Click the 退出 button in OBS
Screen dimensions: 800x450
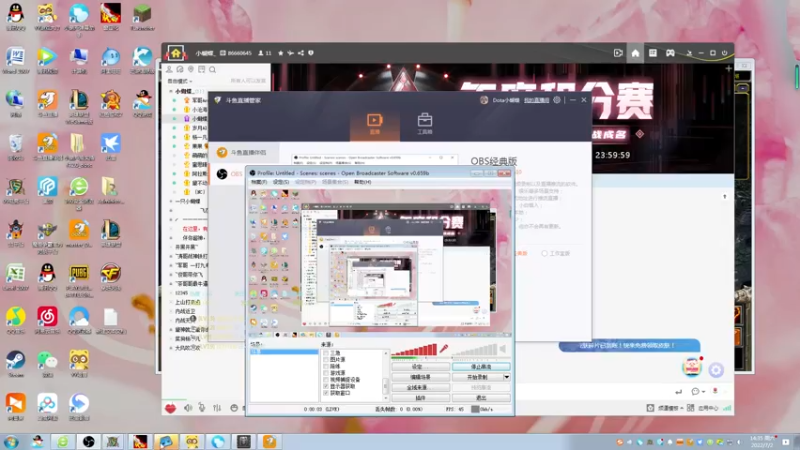(481, 397)
